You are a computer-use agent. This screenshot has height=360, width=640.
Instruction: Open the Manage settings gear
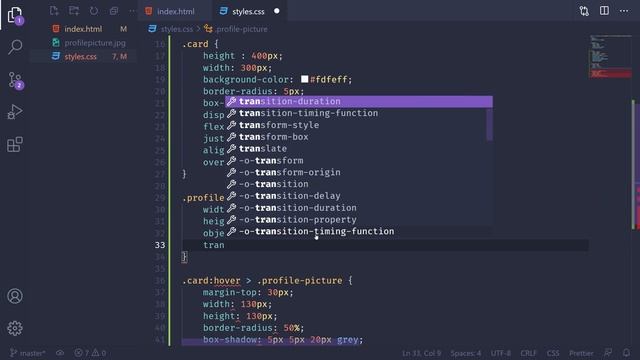click(x=15, y=328)
